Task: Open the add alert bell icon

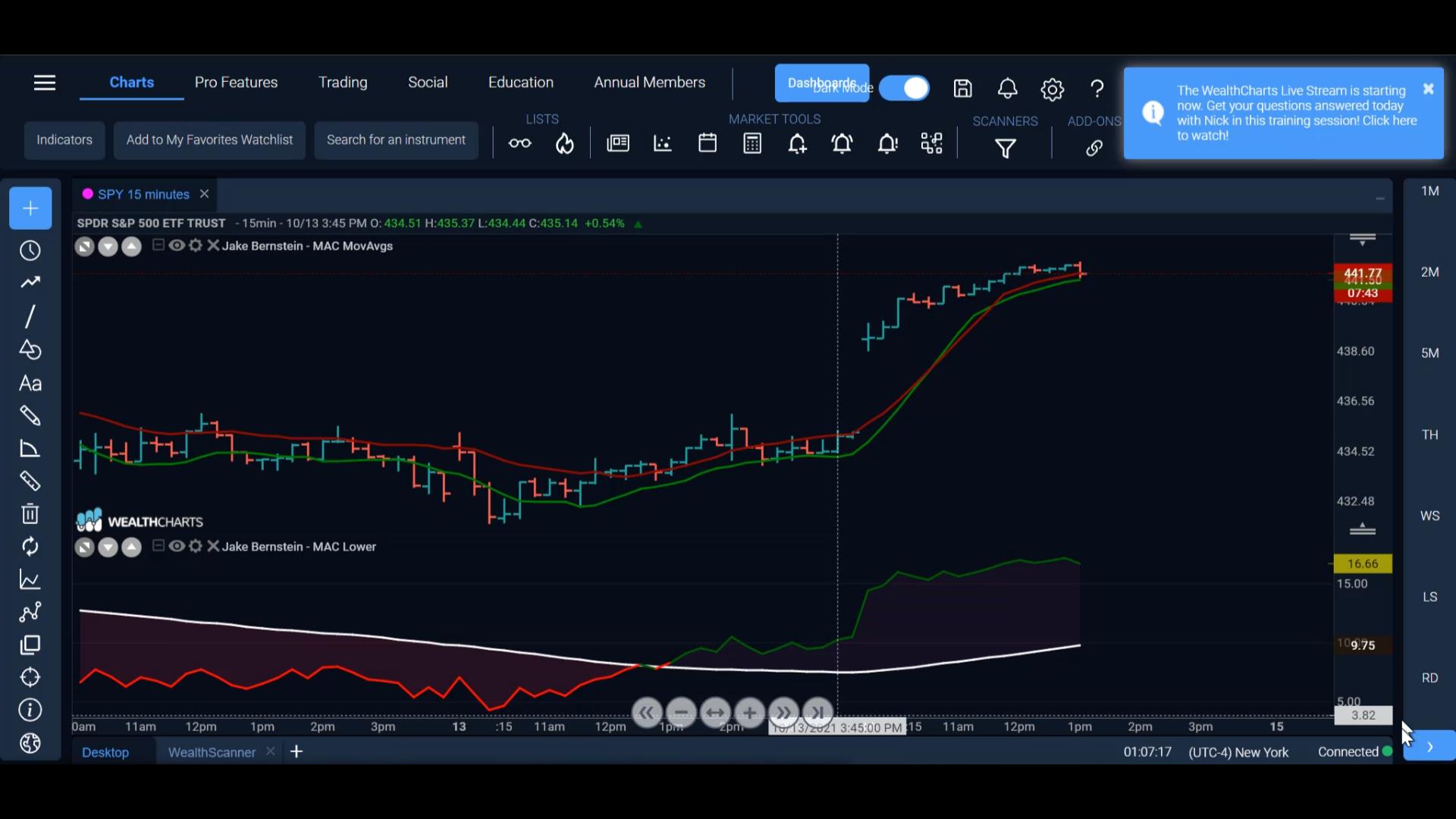Action: [x=797, y=143]
